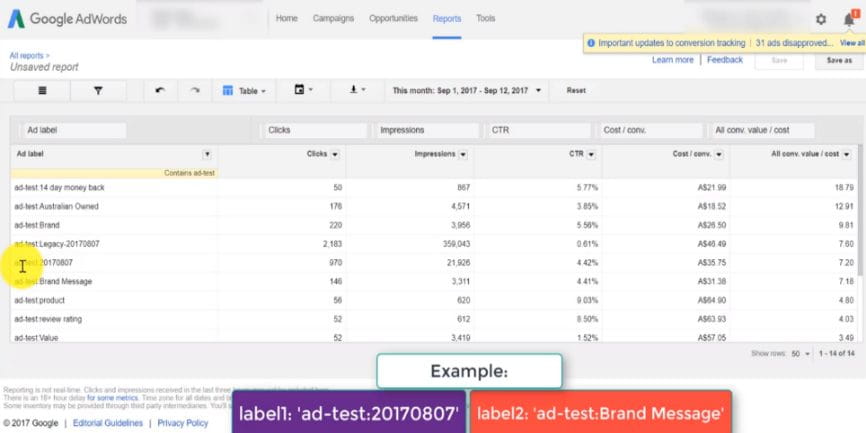Viewport: 866px width, 433px height.
Task: Go to the Home tab
Action: 287,19
